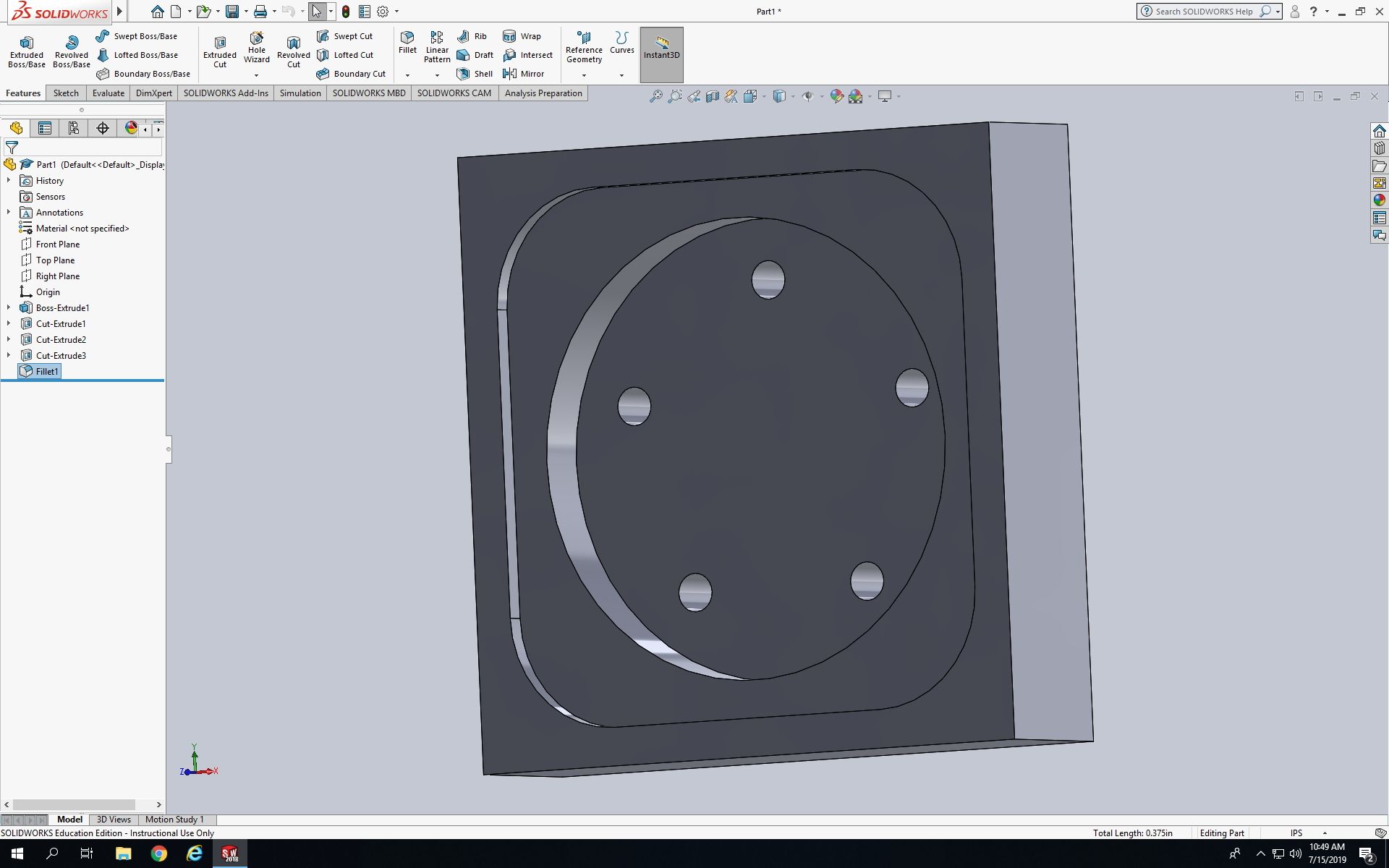This screenshot has height=868, width=1389.
Task: Toggle the rebuild traffic light icon
Action: pyautogui.click(x=346, y=12)
